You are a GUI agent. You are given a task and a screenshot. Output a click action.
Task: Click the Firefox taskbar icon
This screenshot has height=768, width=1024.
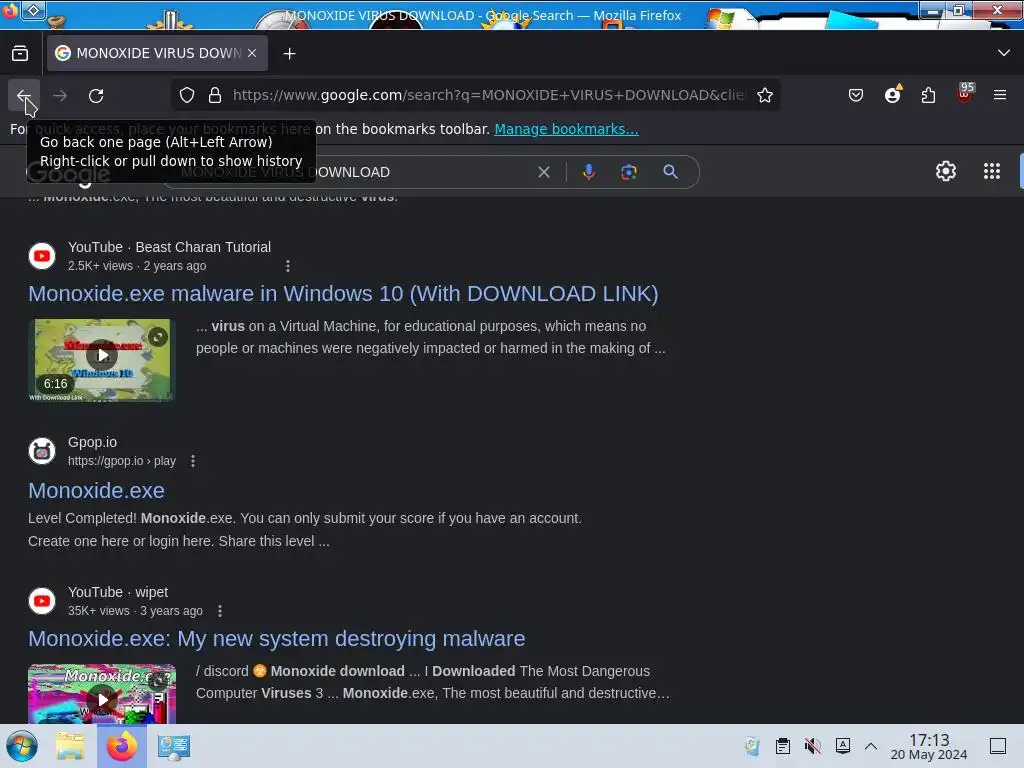tap(122, 746)
